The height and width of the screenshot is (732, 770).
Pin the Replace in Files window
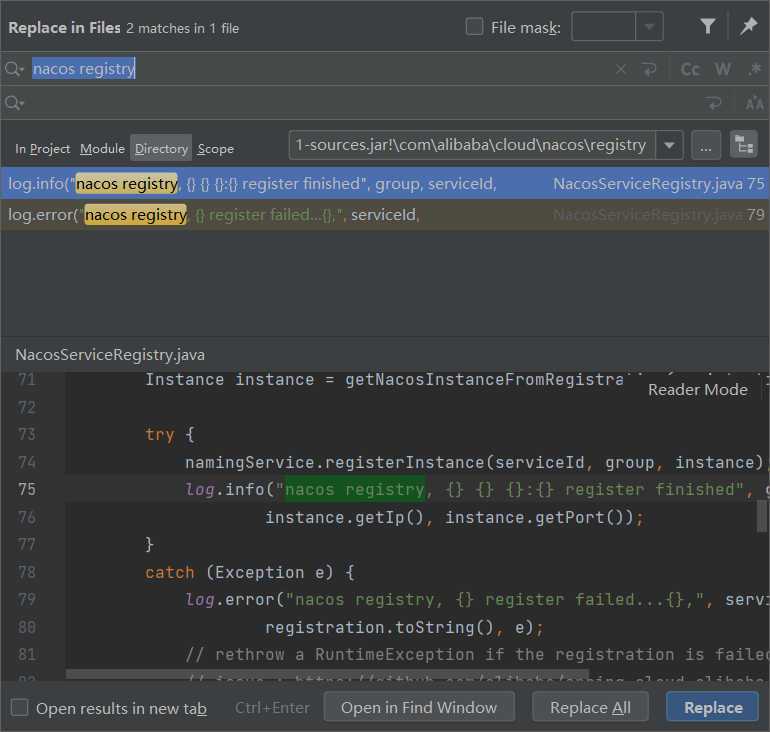[748, 27]
